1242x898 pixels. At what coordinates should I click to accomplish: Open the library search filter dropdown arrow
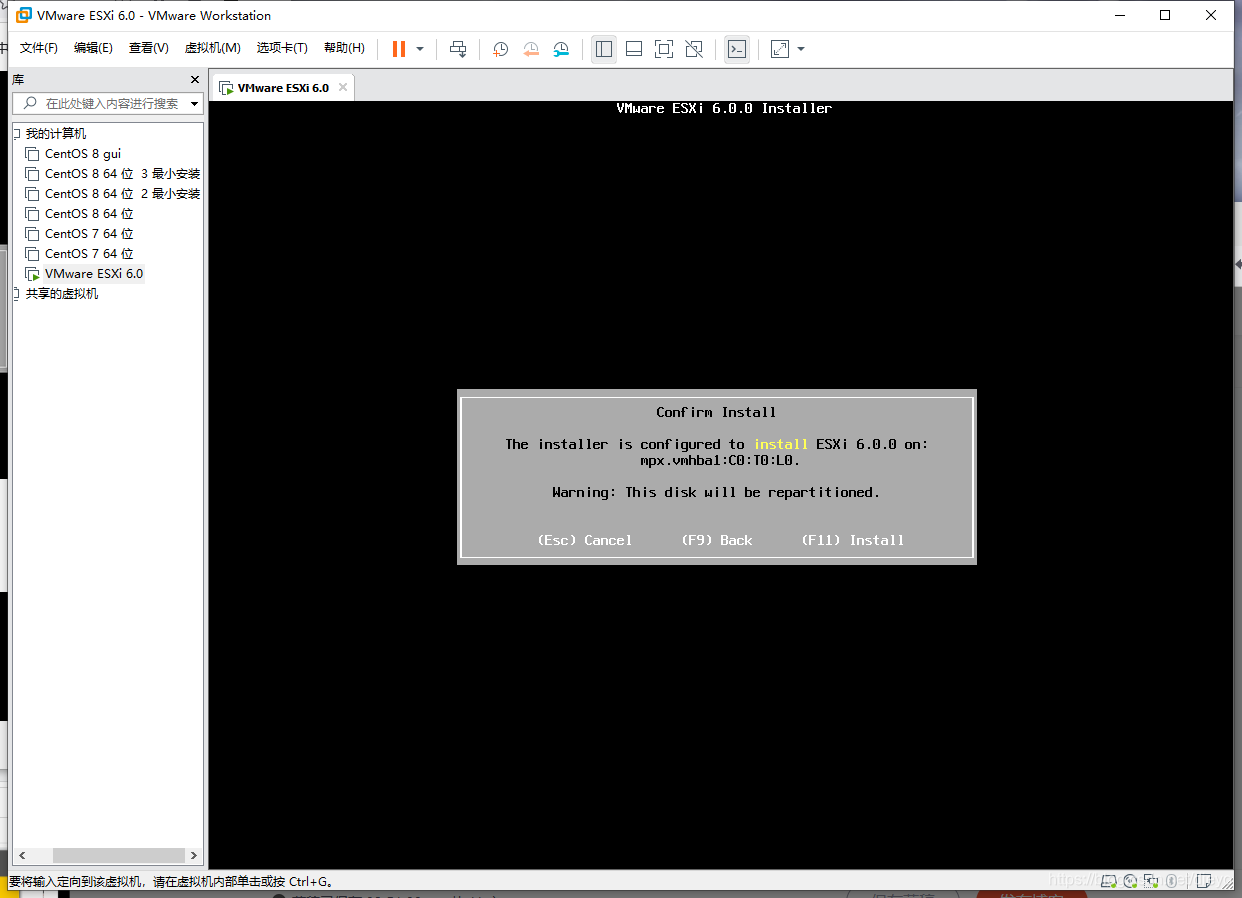click(x=194, y=103)
